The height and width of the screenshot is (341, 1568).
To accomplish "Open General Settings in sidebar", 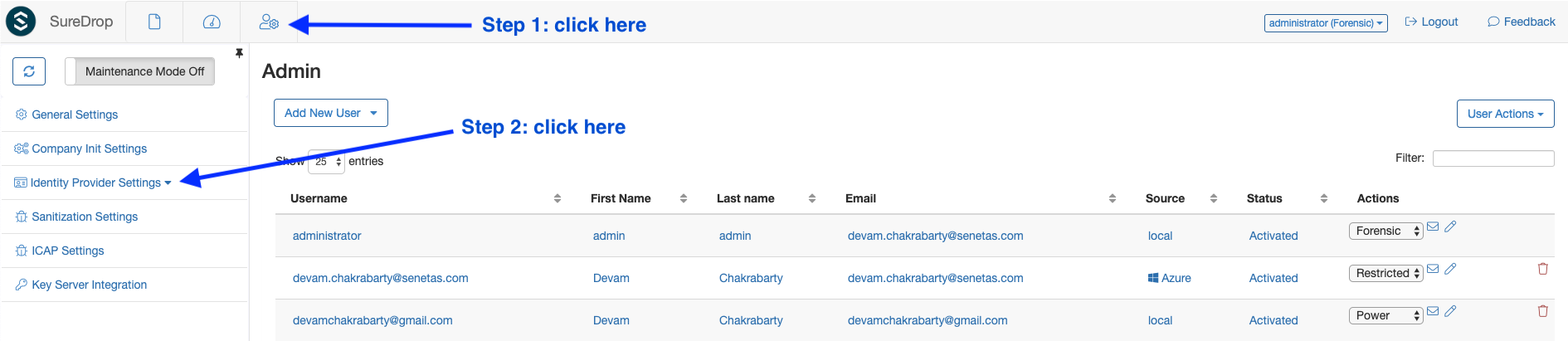I will click(67, 114).
